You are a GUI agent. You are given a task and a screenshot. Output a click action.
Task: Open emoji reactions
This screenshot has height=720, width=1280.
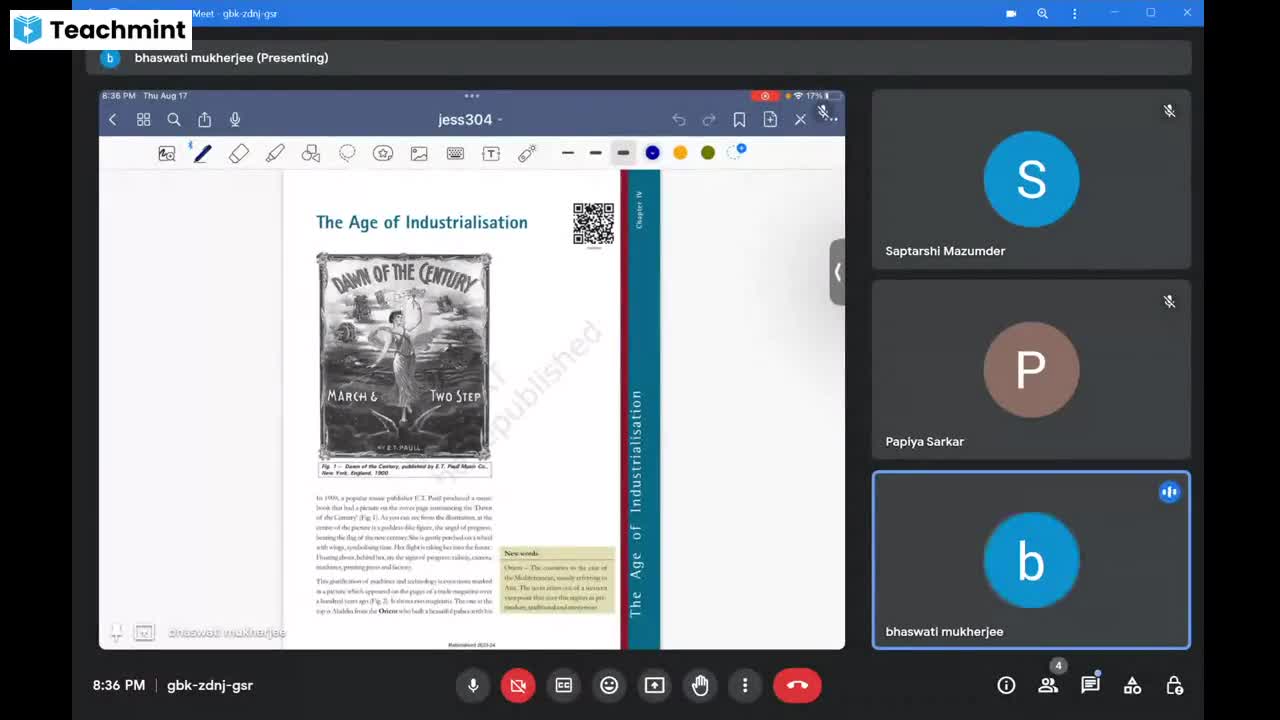(x=609, y=685)
